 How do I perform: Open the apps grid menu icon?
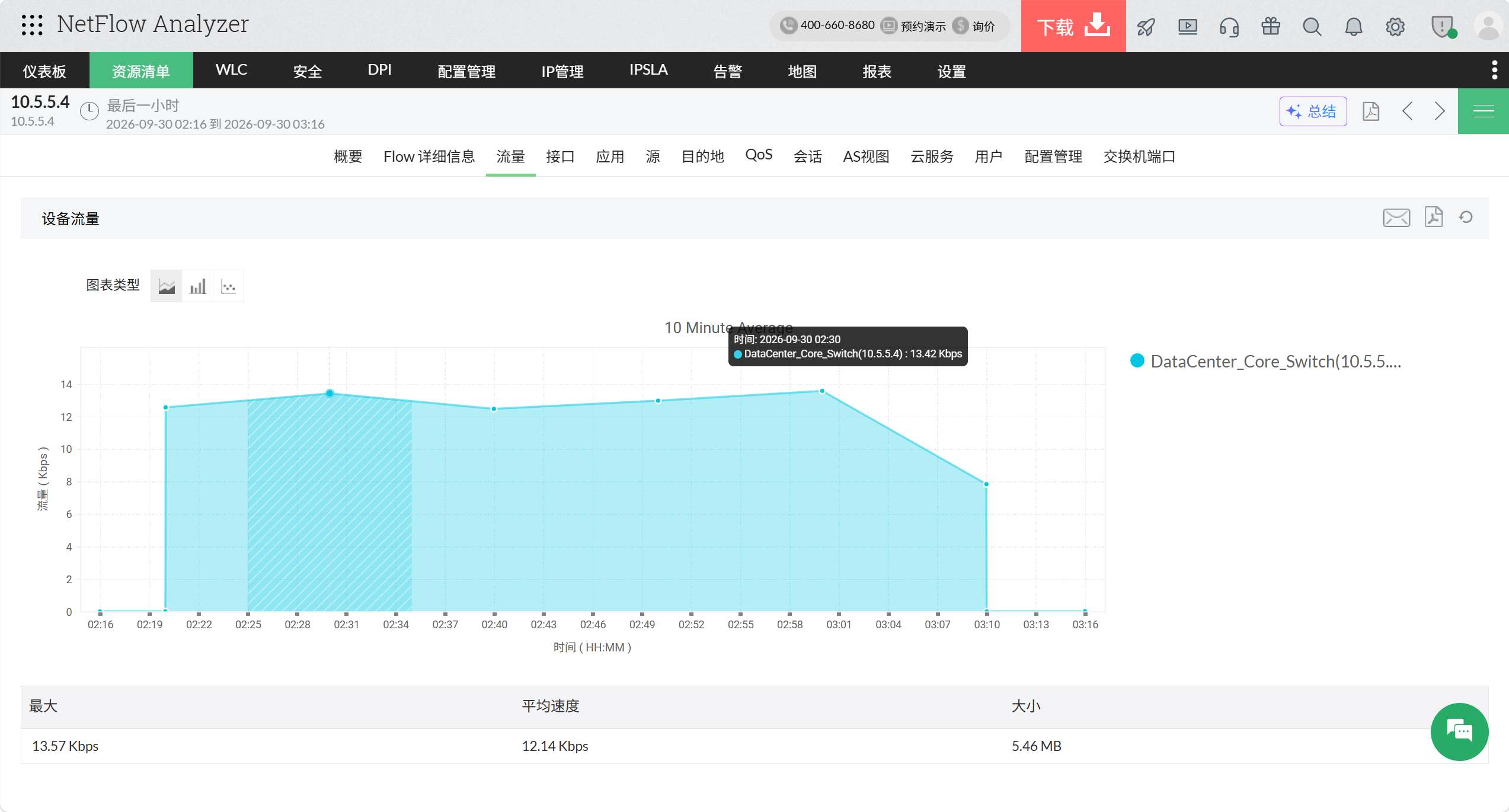32,25
